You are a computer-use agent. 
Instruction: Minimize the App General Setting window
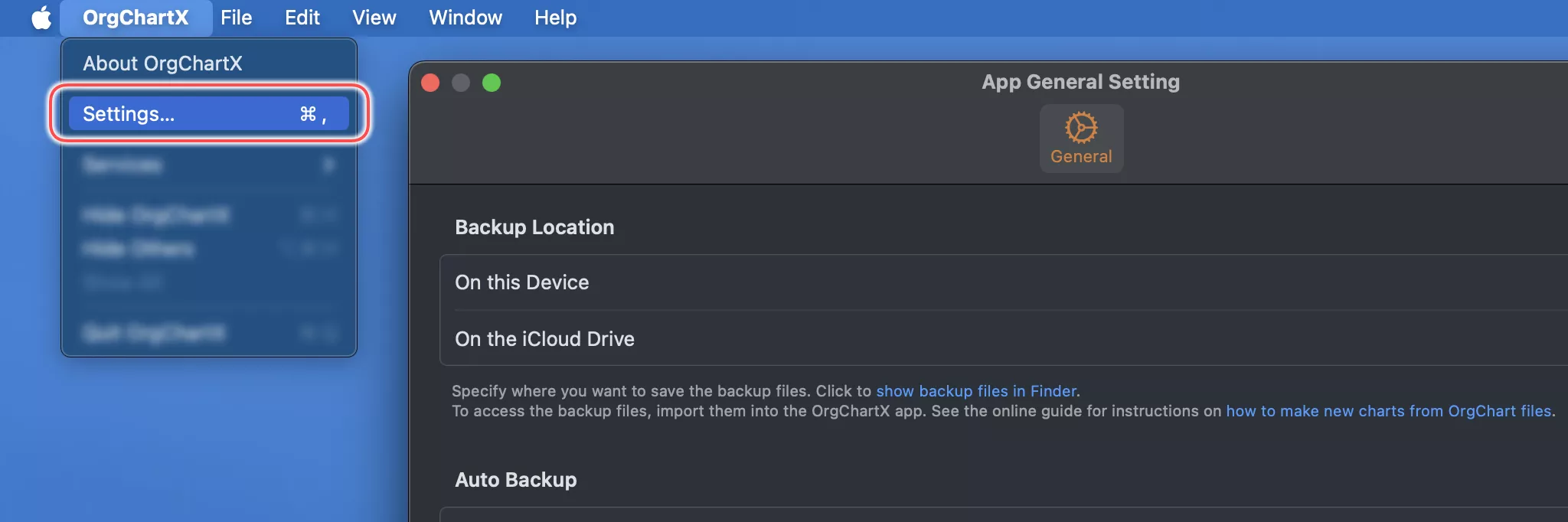[461, 83]
